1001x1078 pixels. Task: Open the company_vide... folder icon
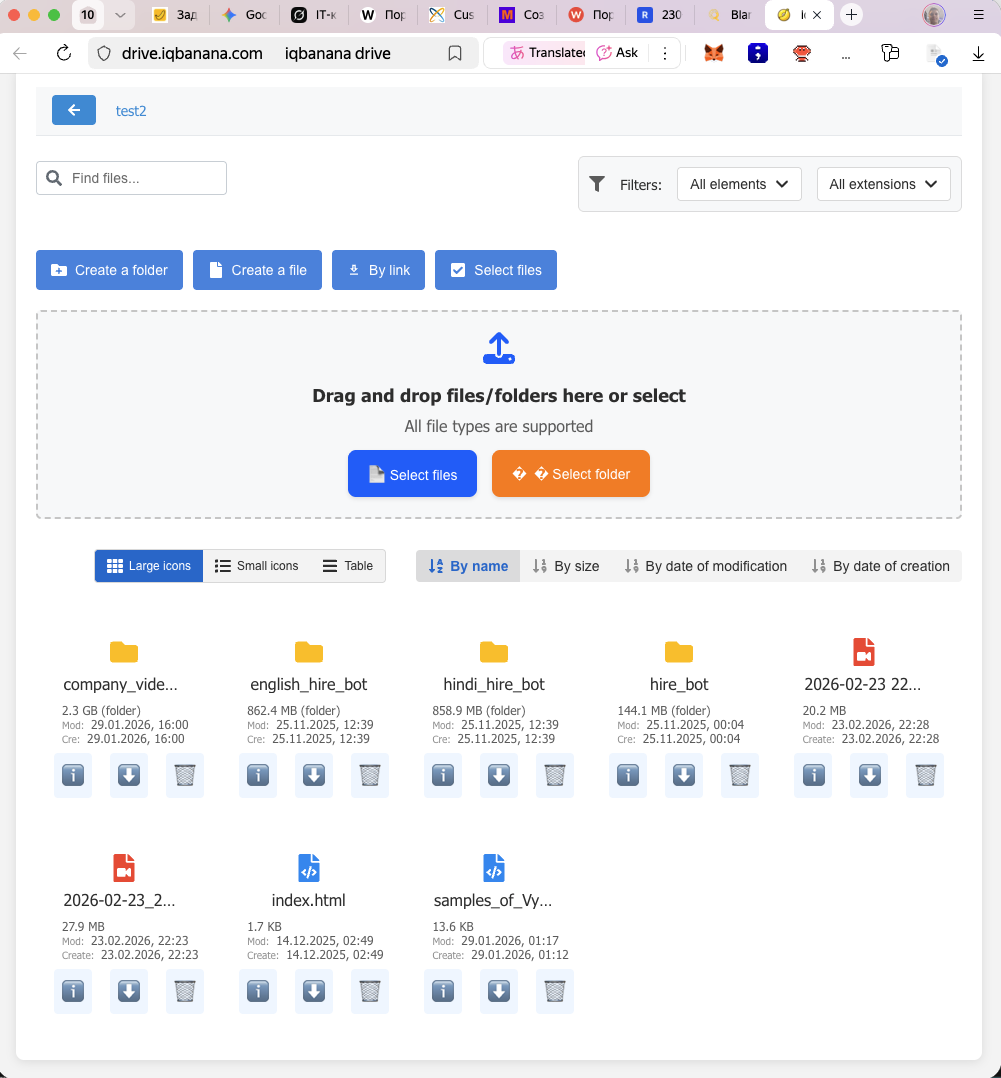tap(124, 652)
